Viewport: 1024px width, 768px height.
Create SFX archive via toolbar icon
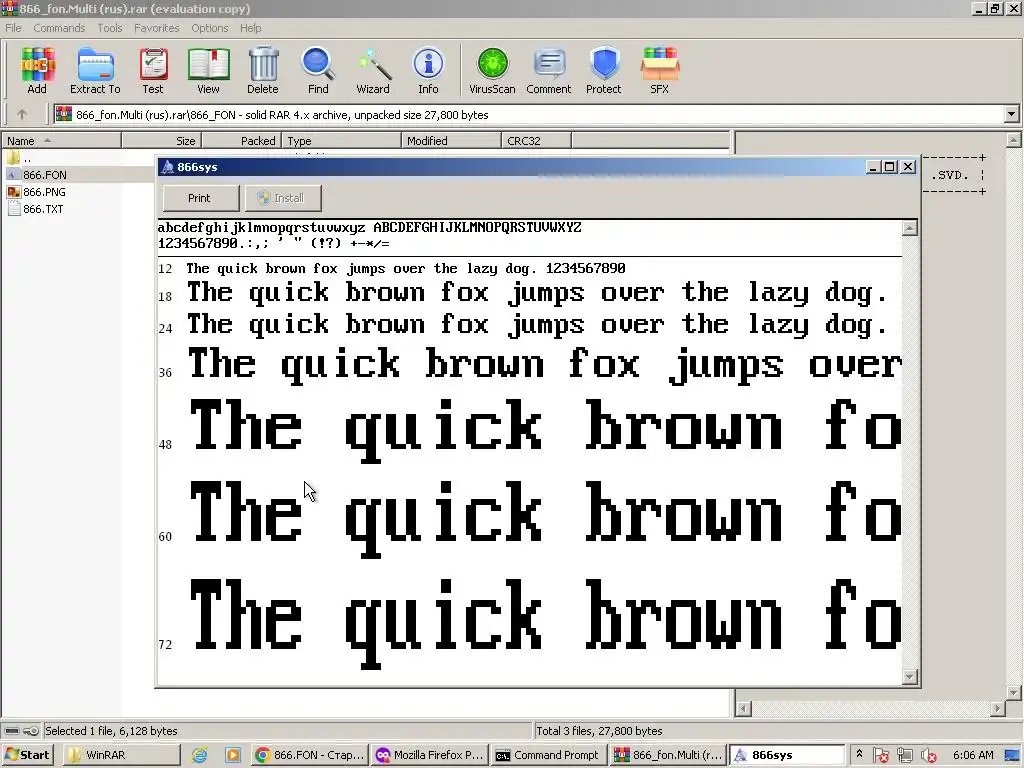660,71
